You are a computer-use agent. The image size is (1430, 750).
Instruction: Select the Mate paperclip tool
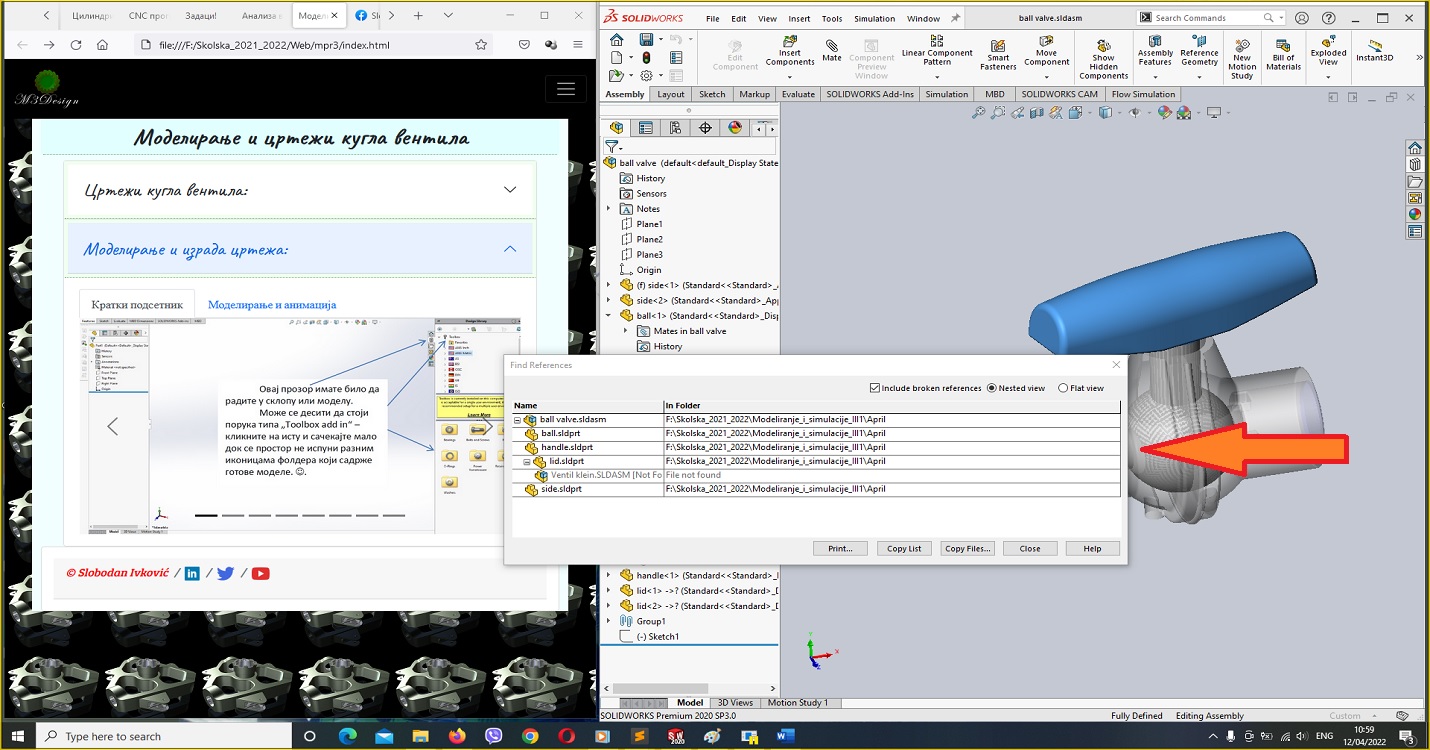pos(832,50)
